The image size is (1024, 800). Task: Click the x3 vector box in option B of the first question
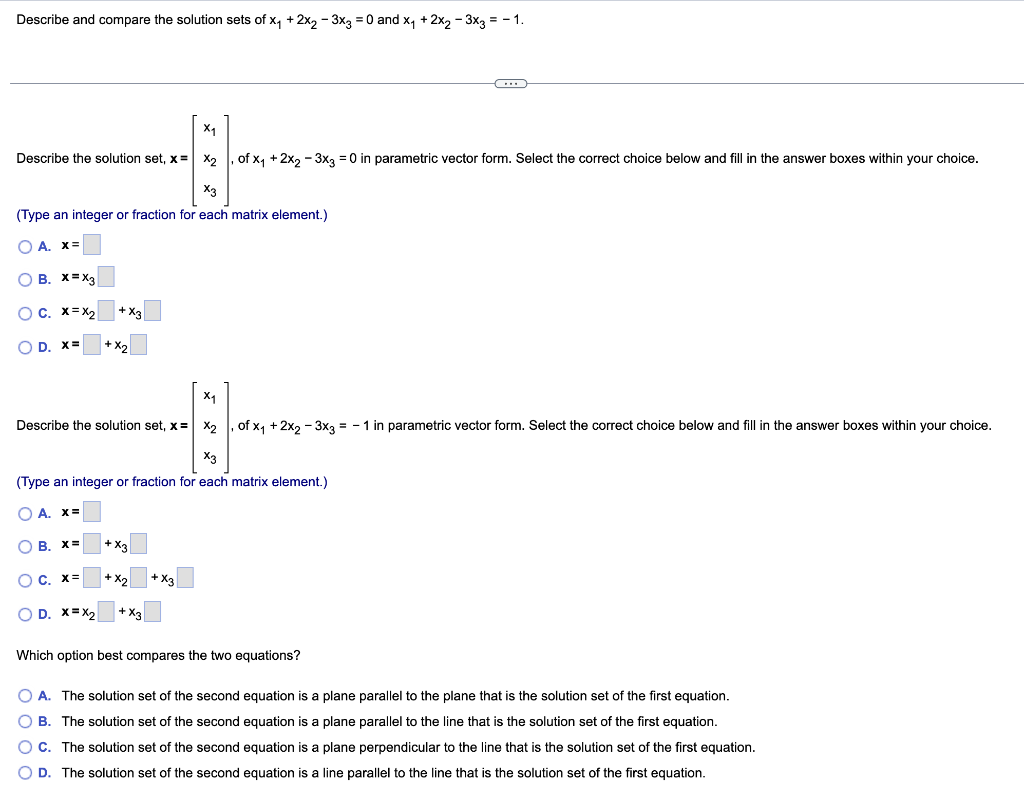pyautogui.click(x=106, y=276)
